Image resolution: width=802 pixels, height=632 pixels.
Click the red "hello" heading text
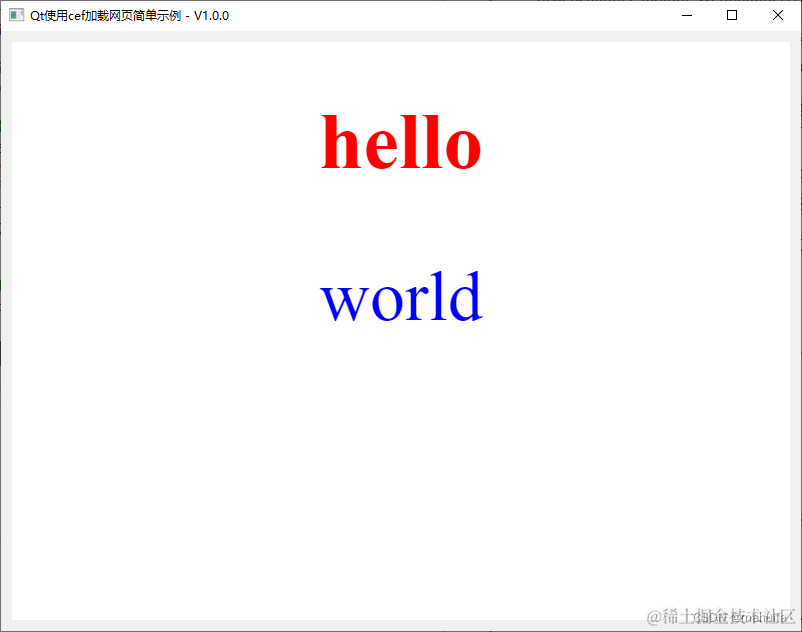point(401,142)
